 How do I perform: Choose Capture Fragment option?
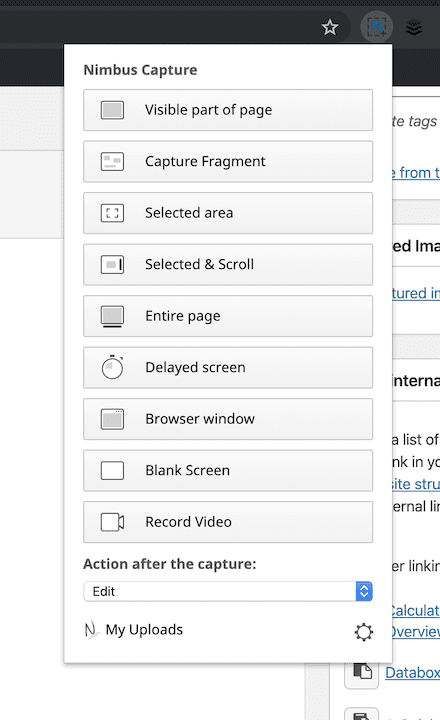point(228,162)
